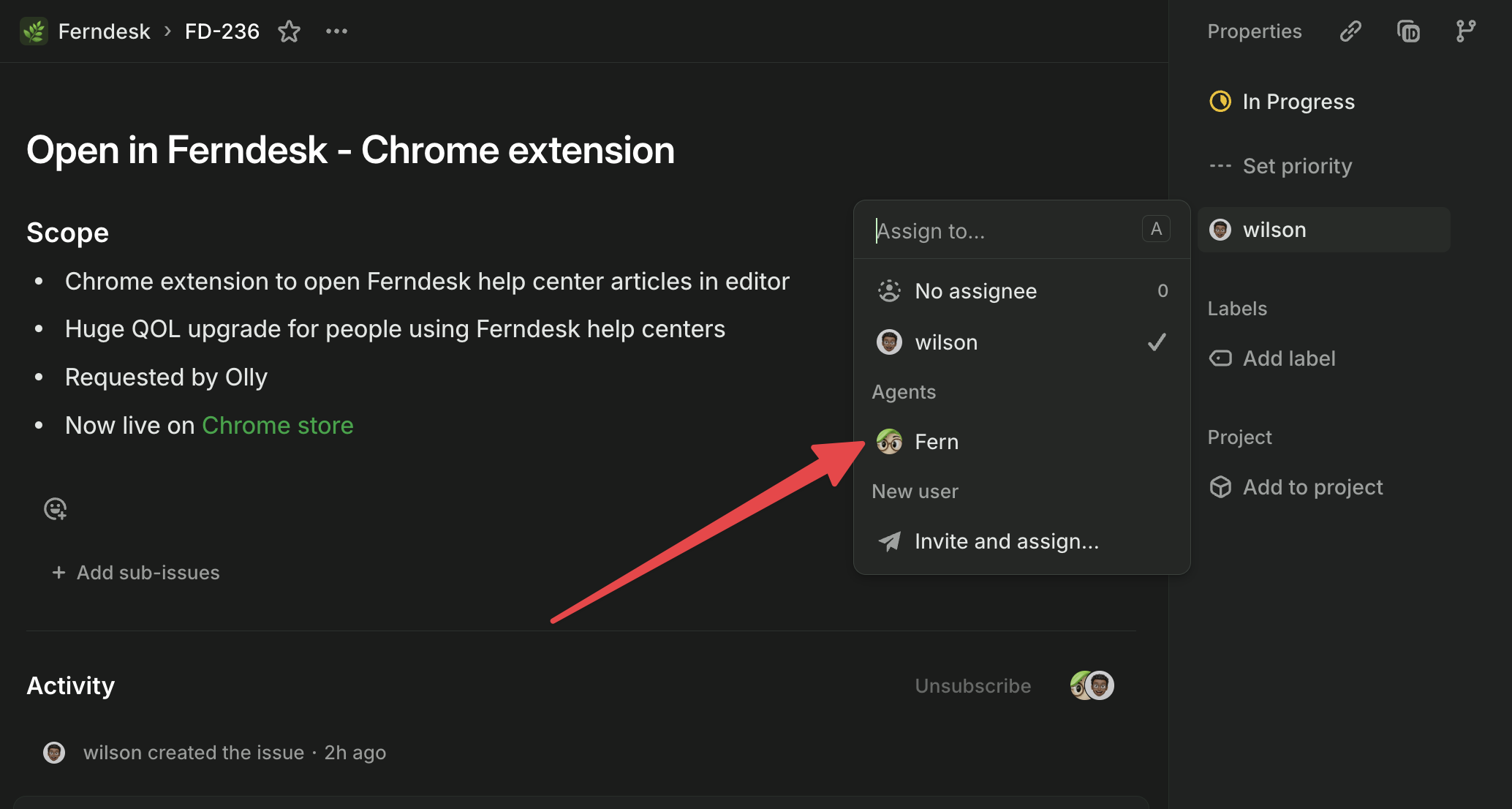Add an emoji reaction below the description
Image resolution: width=1512 pixels, height=809 pixels.
click(x=56, y=508)
